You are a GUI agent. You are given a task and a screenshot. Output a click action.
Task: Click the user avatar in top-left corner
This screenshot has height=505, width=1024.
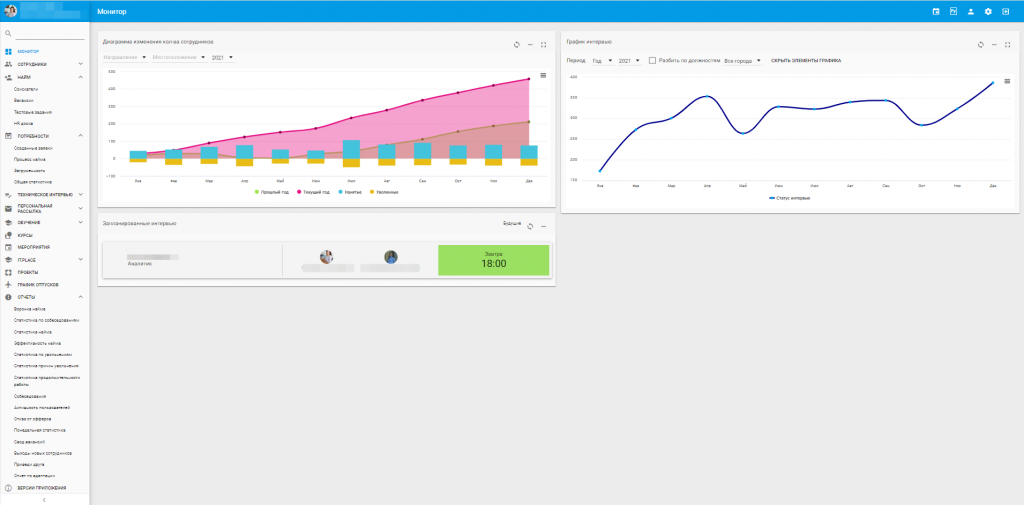pos(10,11)
